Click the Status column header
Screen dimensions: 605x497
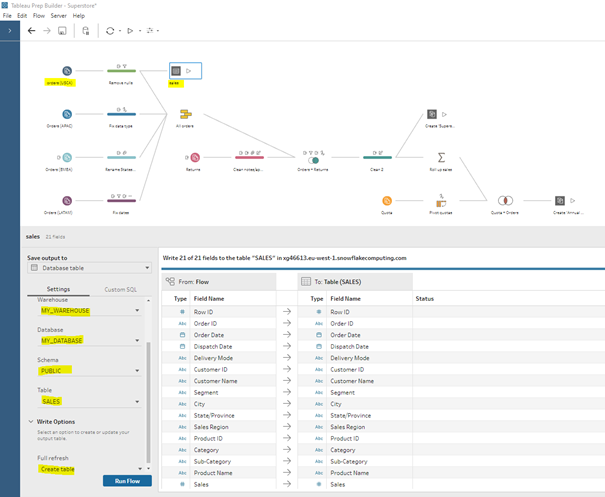pos(424,299)
